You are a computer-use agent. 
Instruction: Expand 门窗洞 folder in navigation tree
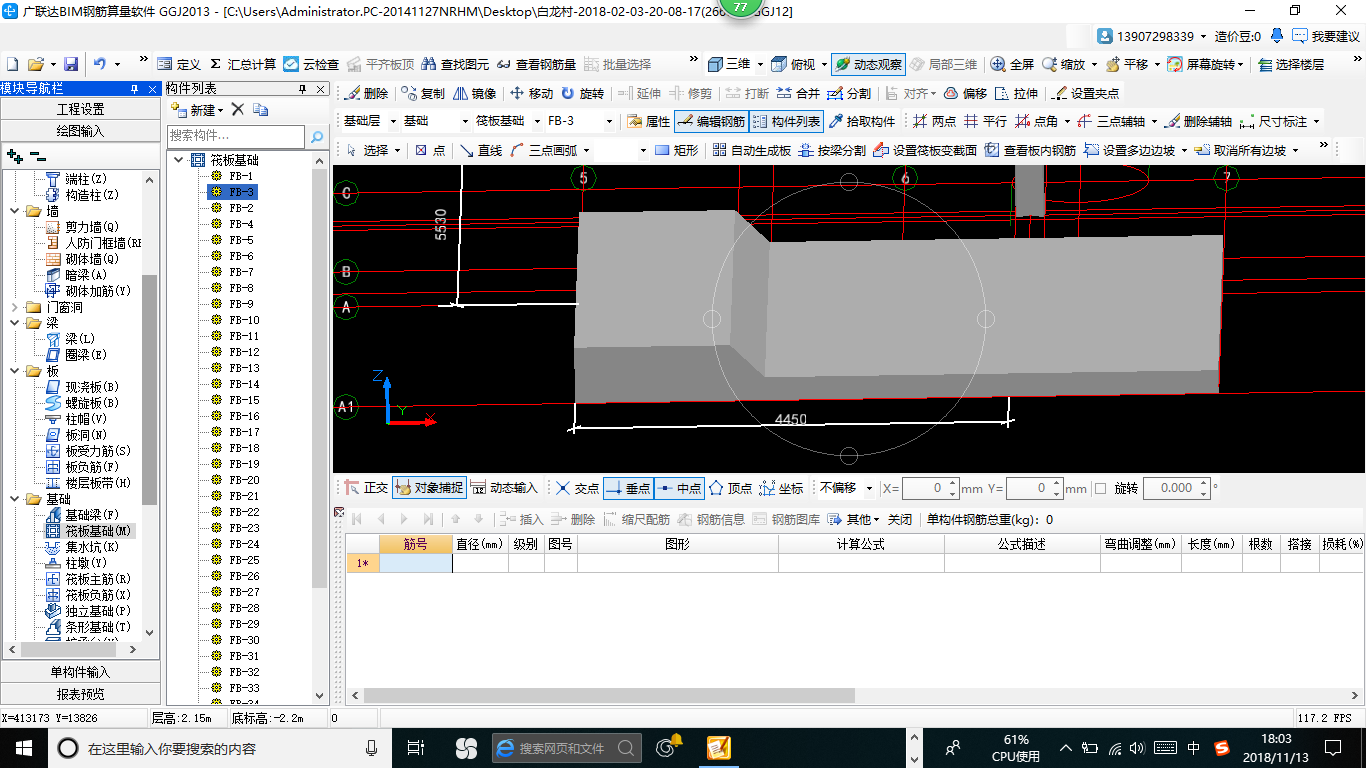15,307
